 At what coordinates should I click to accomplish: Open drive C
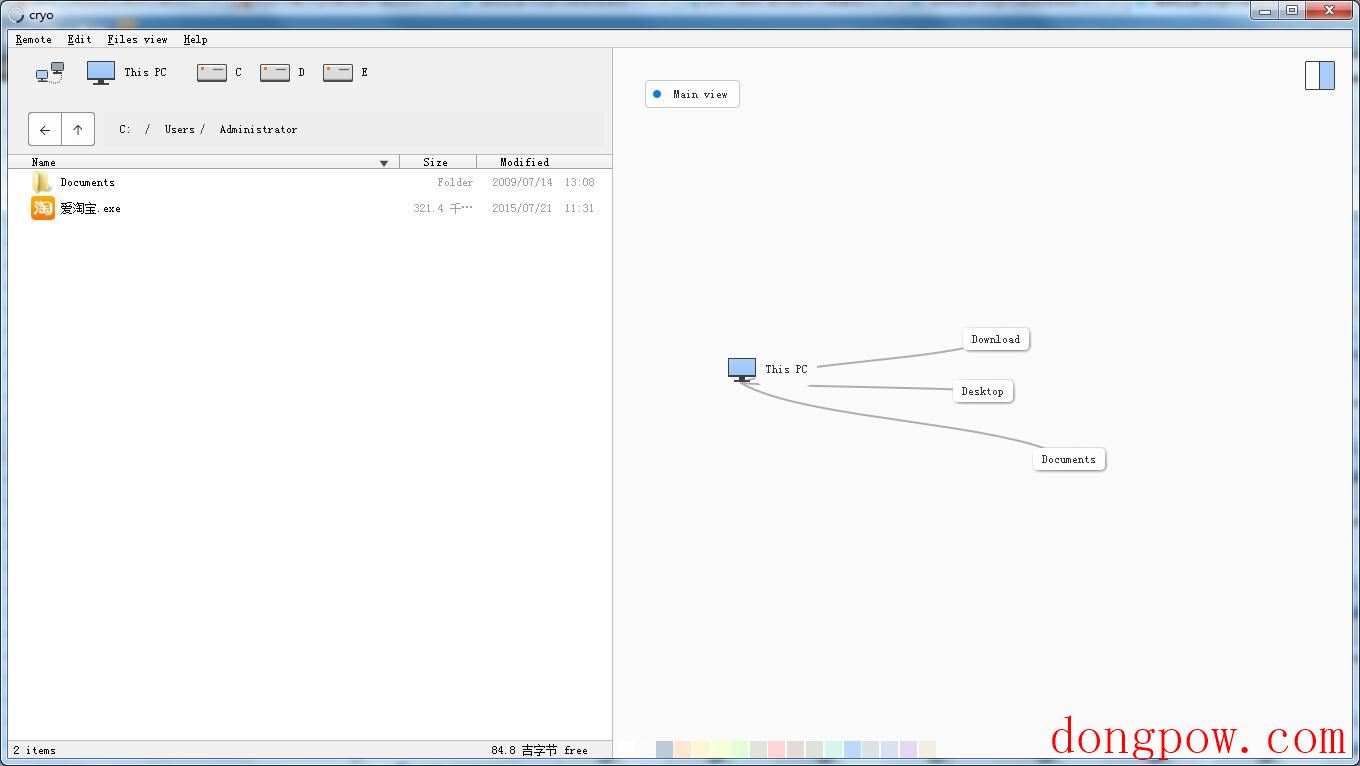click(220, 72)
